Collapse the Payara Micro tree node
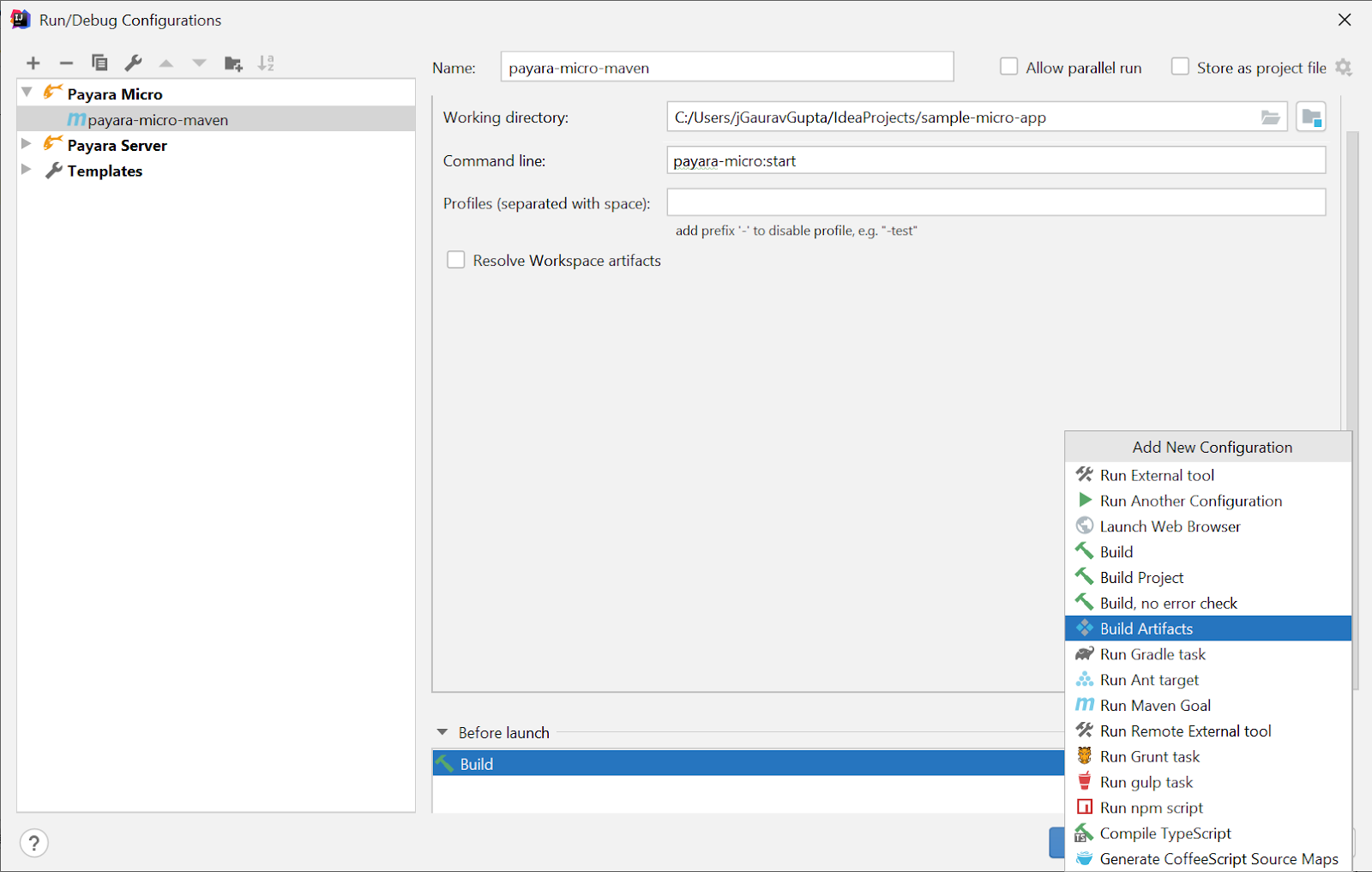1372x872 pixels. point(27,93)
